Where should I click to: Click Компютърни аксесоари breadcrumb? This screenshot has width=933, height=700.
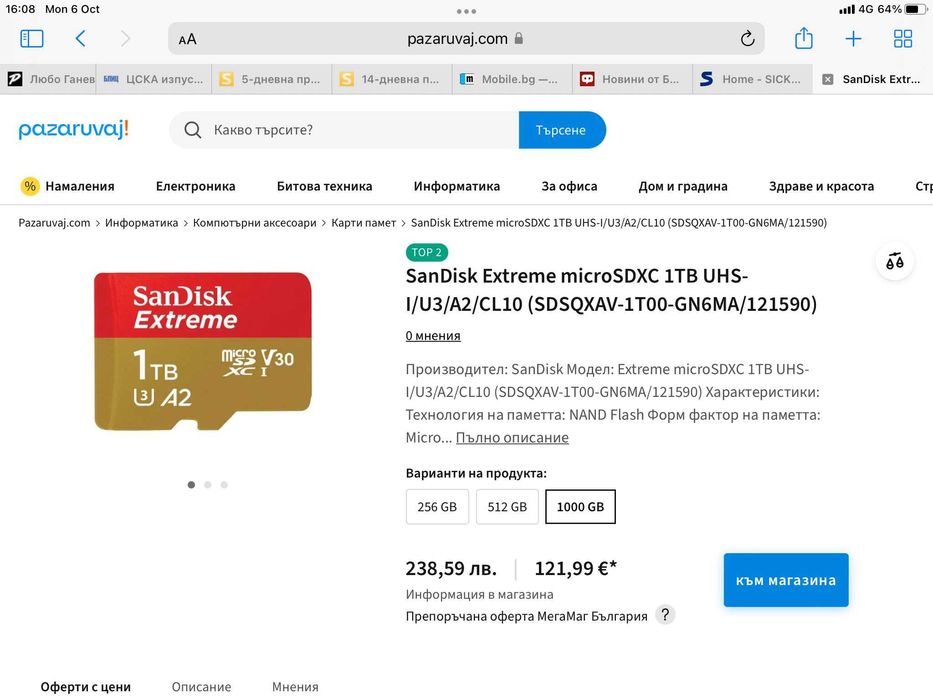coord(255,223)
